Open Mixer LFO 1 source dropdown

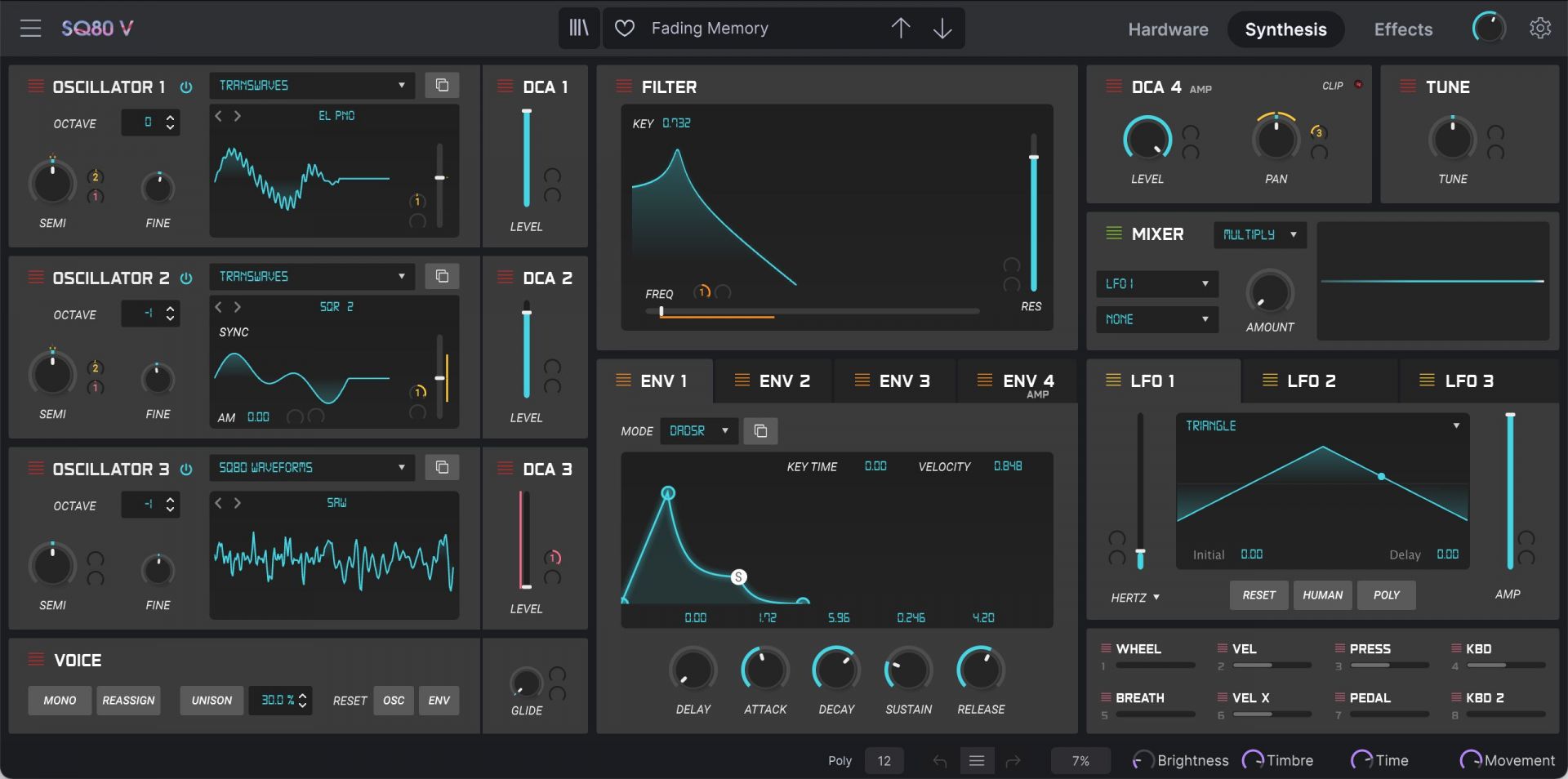[1156, 283]
